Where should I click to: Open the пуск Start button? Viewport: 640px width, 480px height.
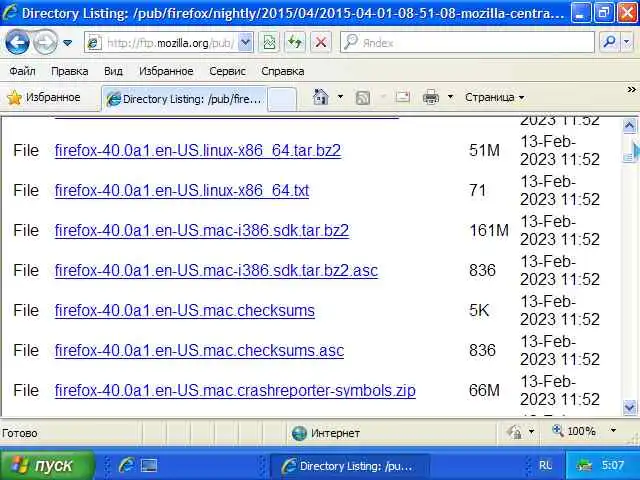point(47,465)
